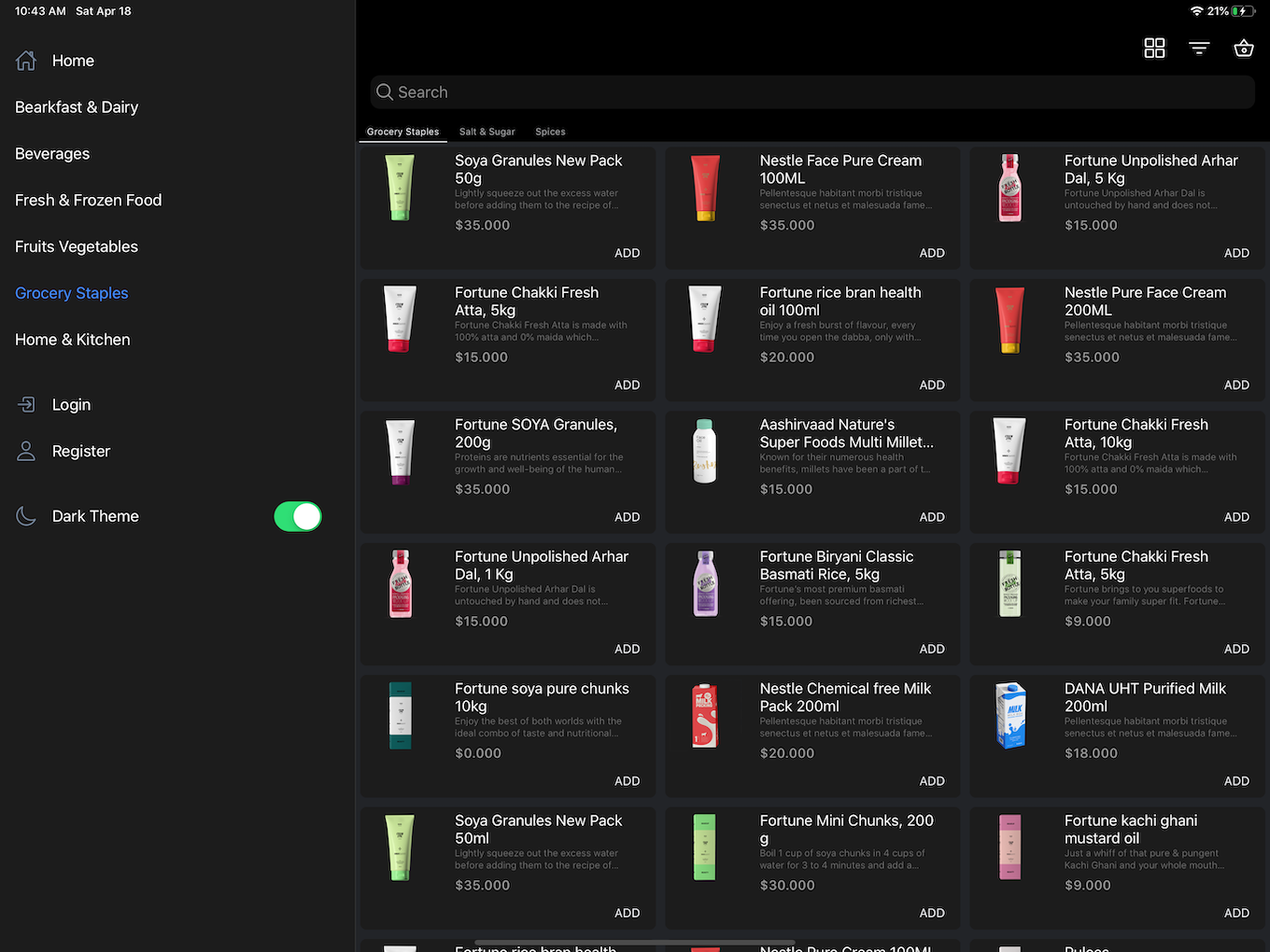Add DANA UHT Purified Milk 200ml
Screen dimensions: 1270x952
click(x=1236, y=781)
